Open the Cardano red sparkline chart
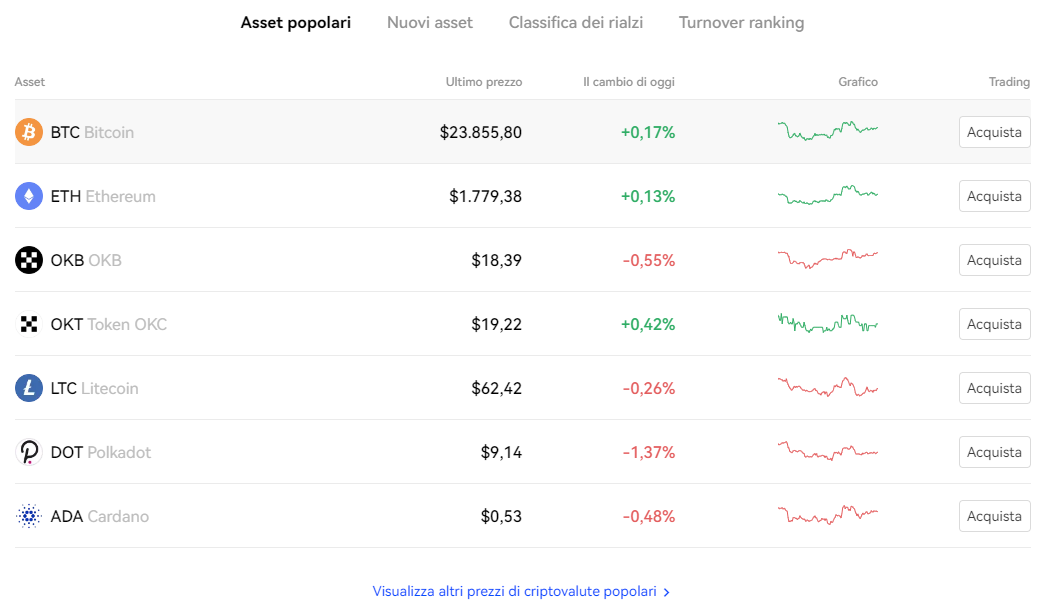The width and height of the screenshot is (1046, 616). pos(828,515)
